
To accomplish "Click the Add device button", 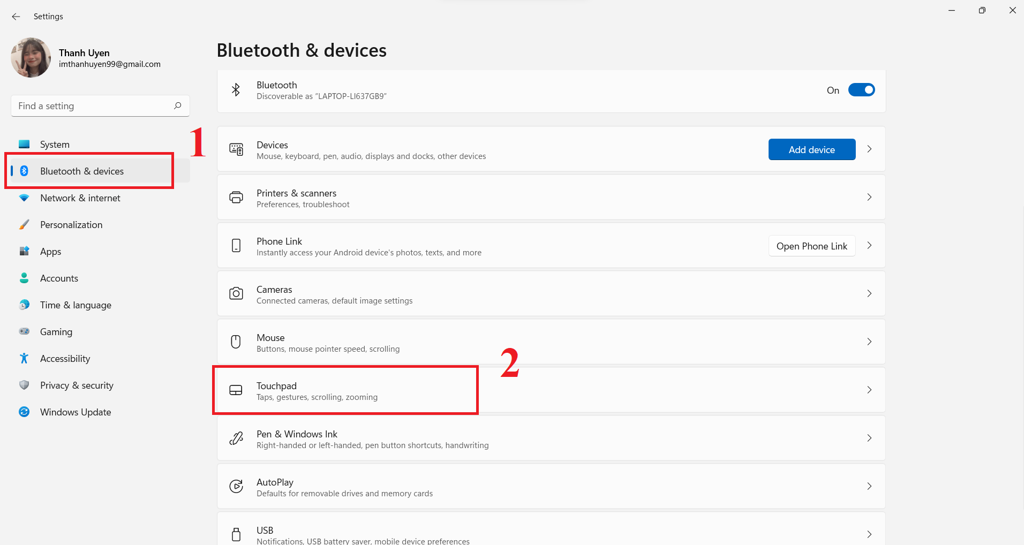I will pyautogui.click(x=812, y=149).
